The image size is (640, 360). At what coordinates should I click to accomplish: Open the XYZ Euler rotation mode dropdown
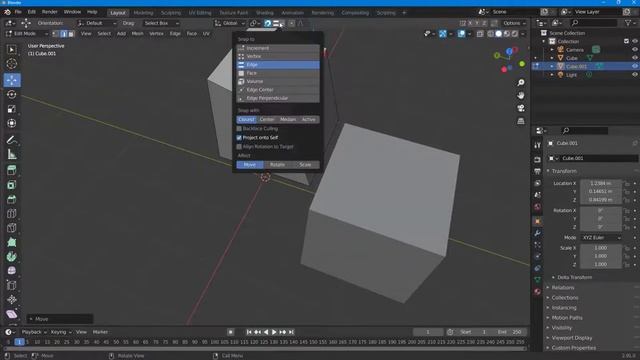click(601, 238)
